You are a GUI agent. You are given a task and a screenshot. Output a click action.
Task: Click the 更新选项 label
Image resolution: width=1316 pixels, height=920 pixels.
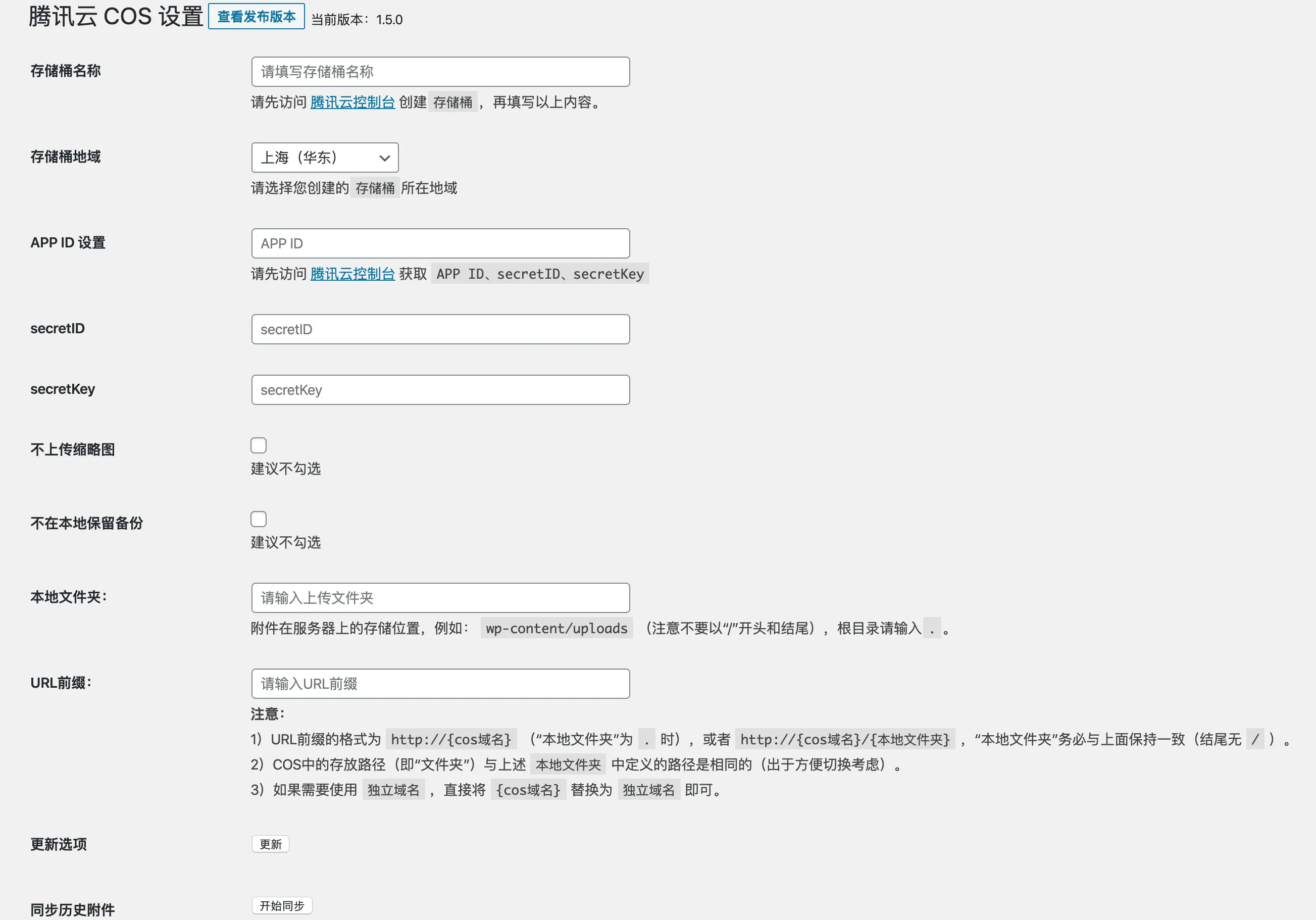[59, 845]
